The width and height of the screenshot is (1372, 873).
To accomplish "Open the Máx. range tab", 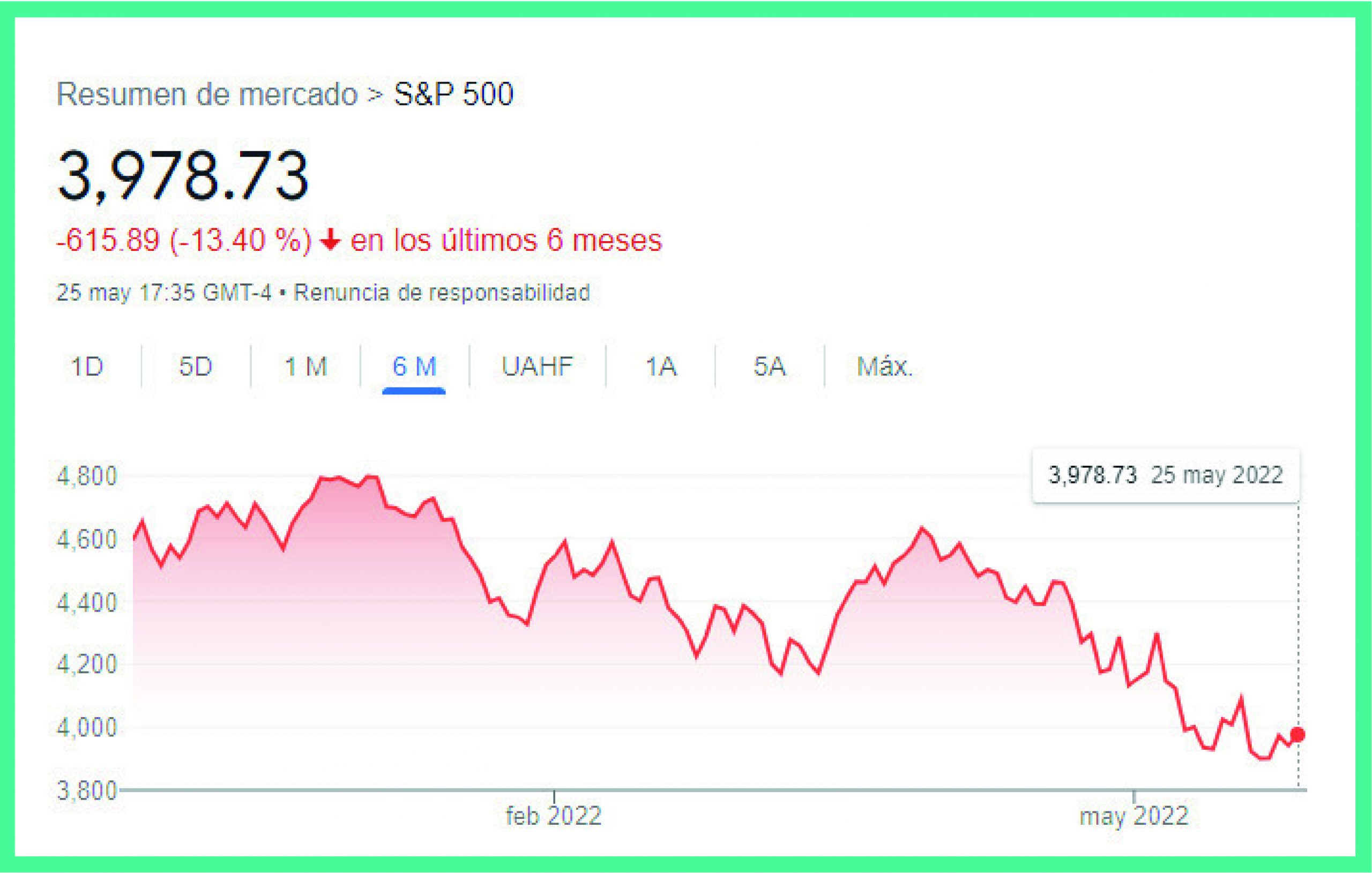I will point(884,367).
